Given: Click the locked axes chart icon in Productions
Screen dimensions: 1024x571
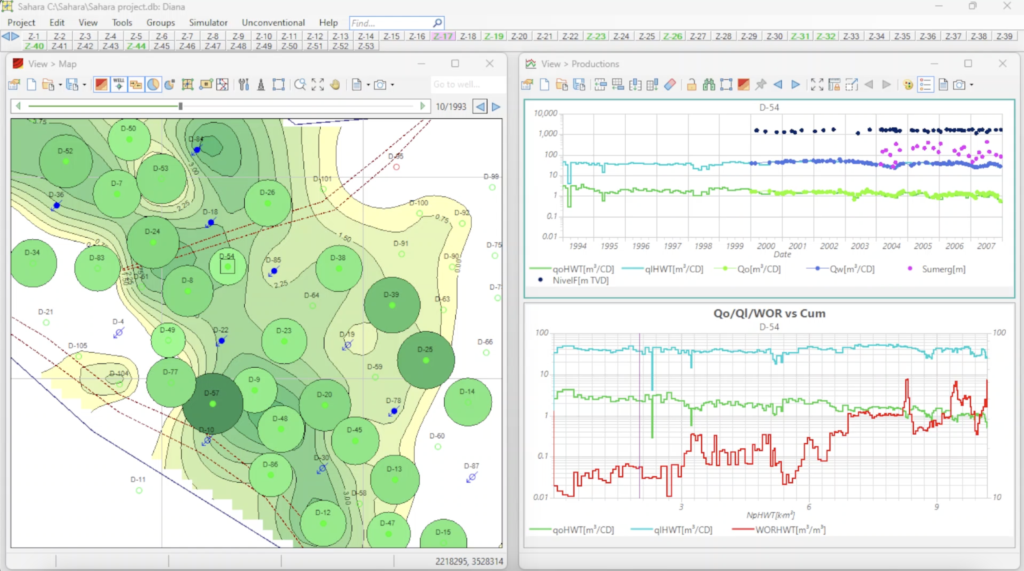Looking at the screenshot, I should [834, 84].
